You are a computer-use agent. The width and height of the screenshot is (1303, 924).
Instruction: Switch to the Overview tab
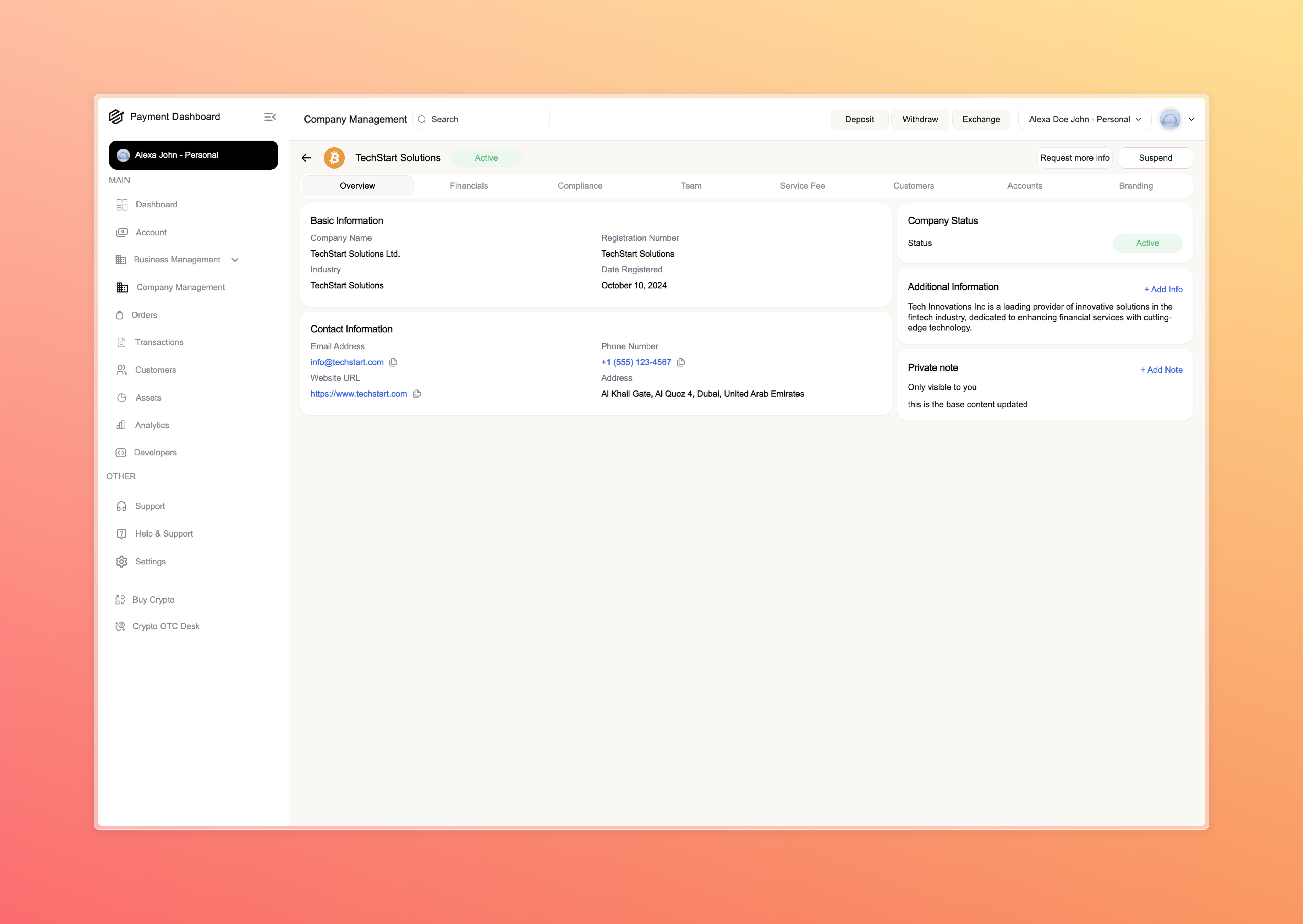click(357, 186)
